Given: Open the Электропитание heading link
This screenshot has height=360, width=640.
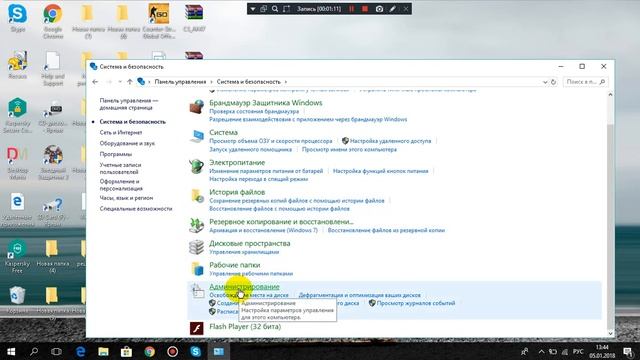Looking at the screenshot, I should click(x=237, y=162).
